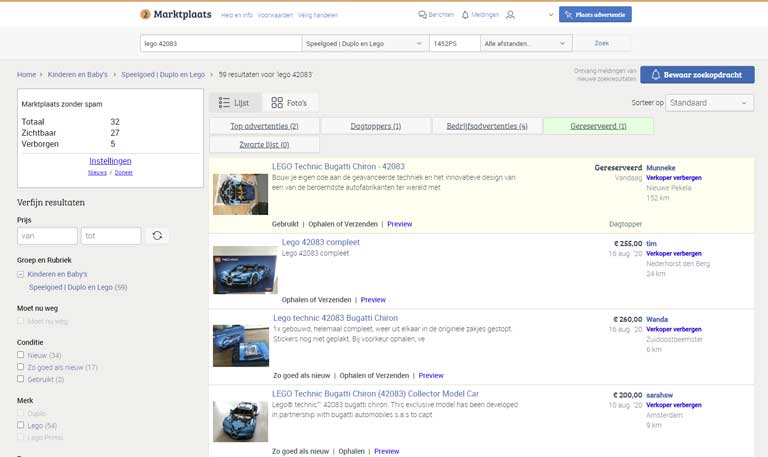Open the Lego 42083 compleet thumbnail

pyautogui.click(x=245, y=270)
